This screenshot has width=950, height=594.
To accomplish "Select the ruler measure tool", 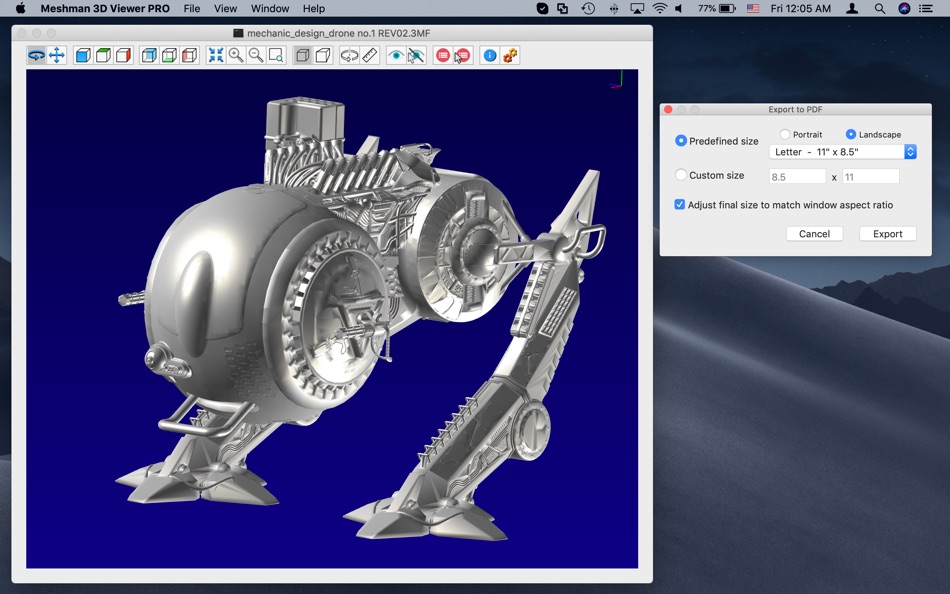I will (370, 56).
